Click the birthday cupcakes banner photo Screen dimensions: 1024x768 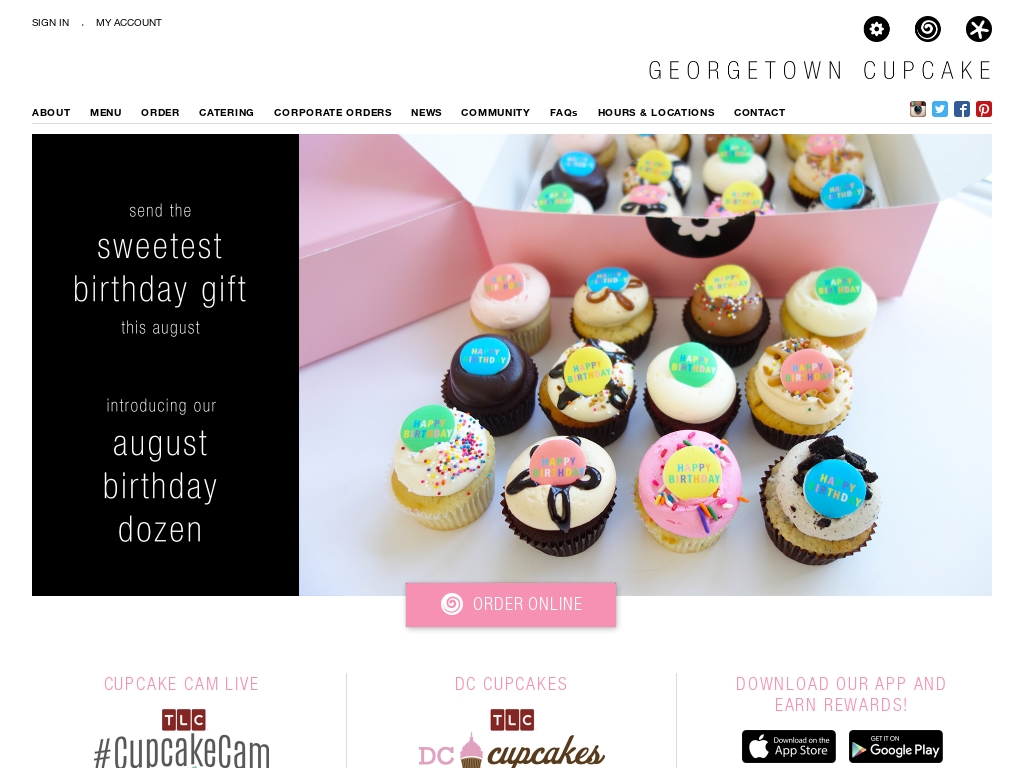pyautogui.click(x=645, y=364)
